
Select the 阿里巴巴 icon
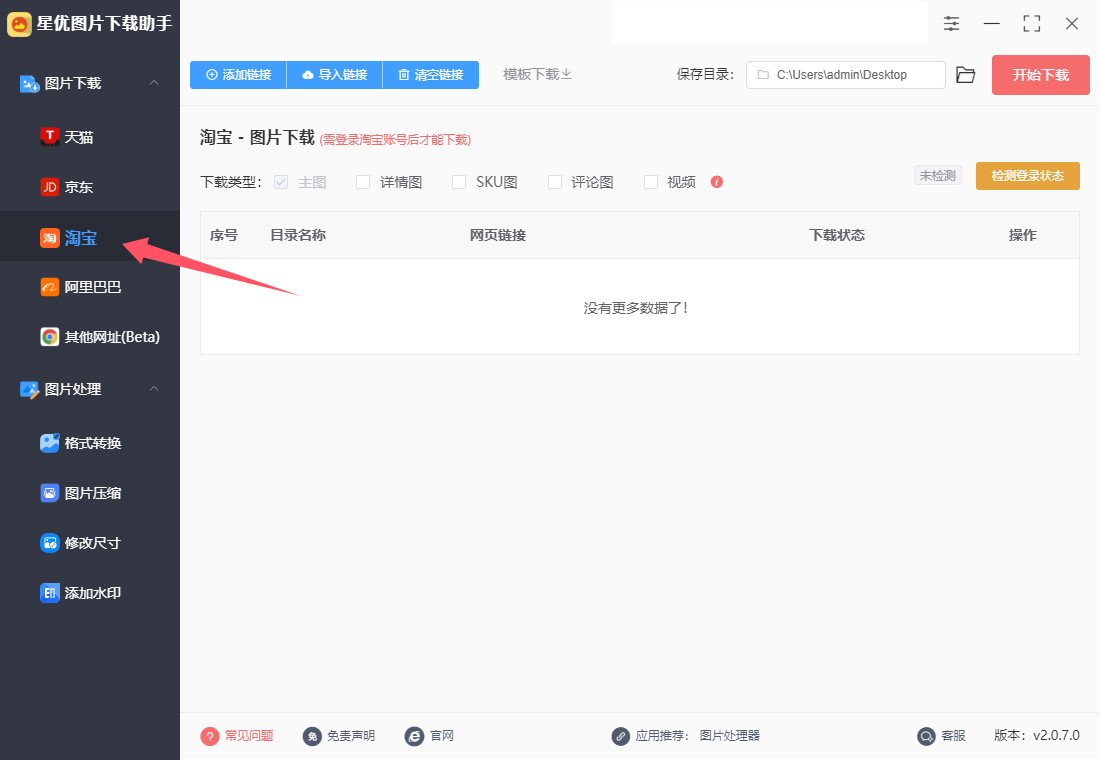(x=50, y=287)
